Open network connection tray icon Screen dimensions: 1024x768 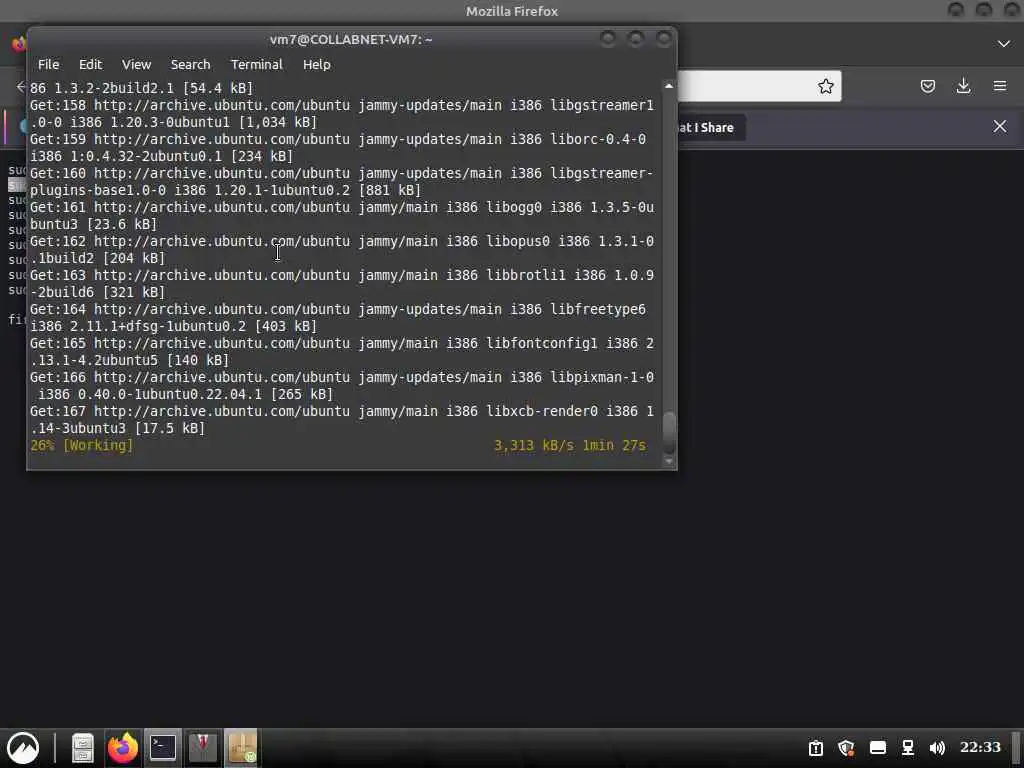pos(908,748)
